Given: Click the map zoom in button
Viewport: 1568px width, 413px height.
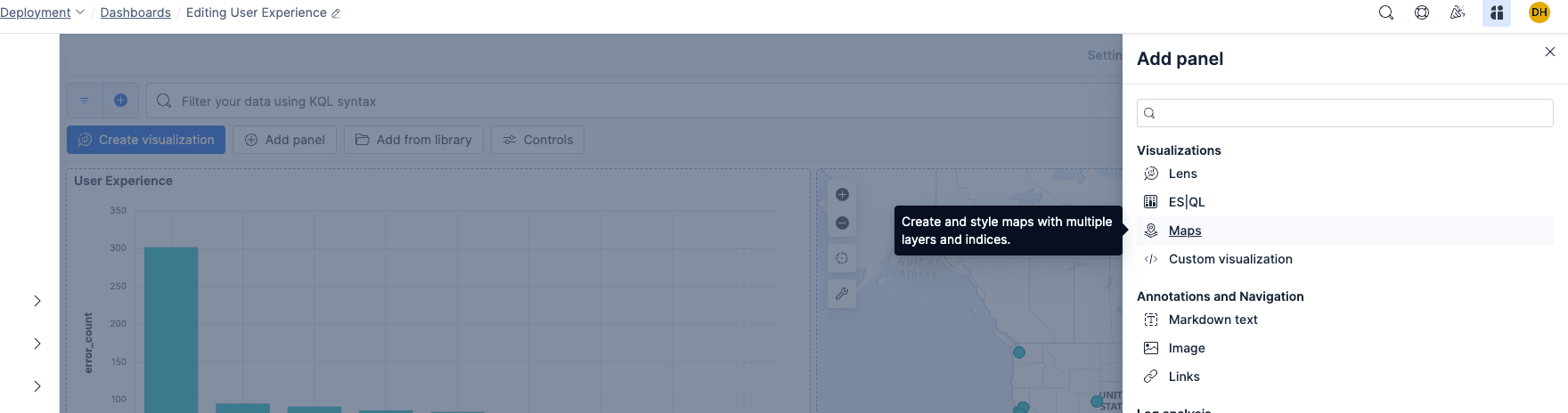Looking at the screenshot, I should [842, 195].
